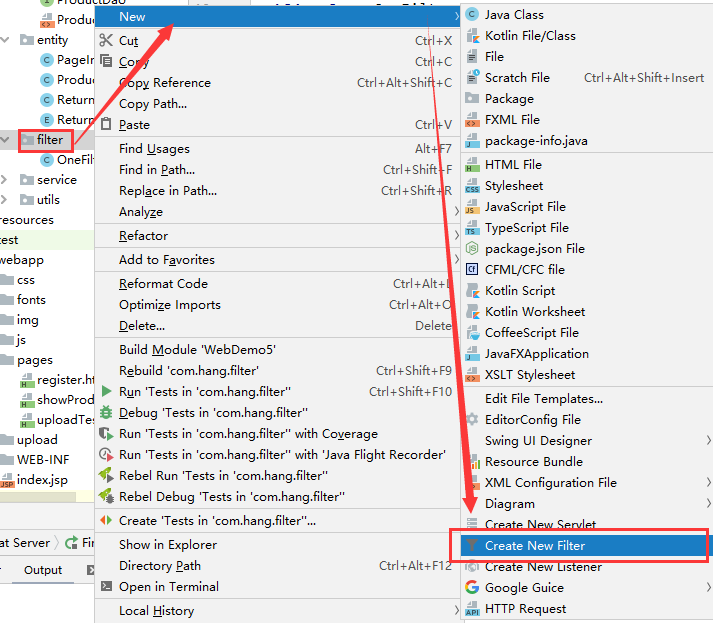Click the Debug bug icon
713x623 pixels.
(105, 412)
